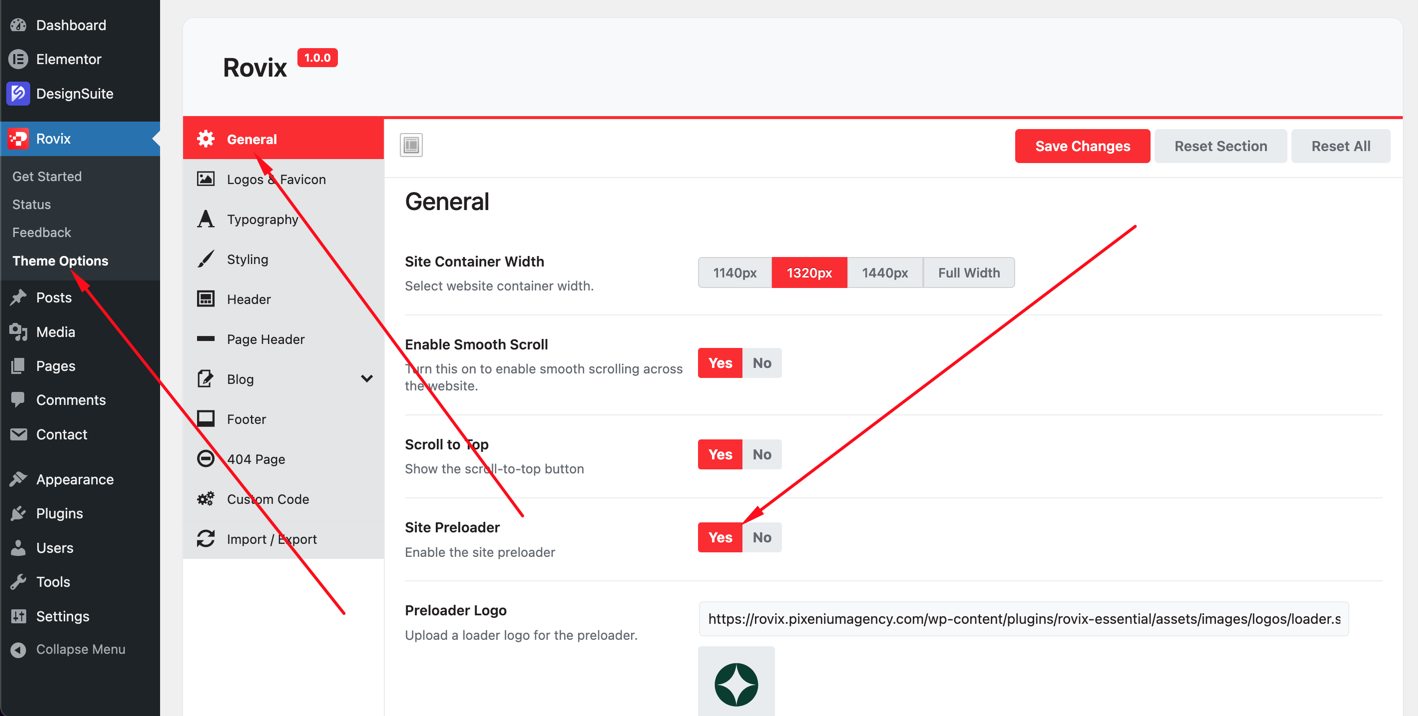Click the Pages icon in sidebar

pyautogui.click(x=18, y=366)
